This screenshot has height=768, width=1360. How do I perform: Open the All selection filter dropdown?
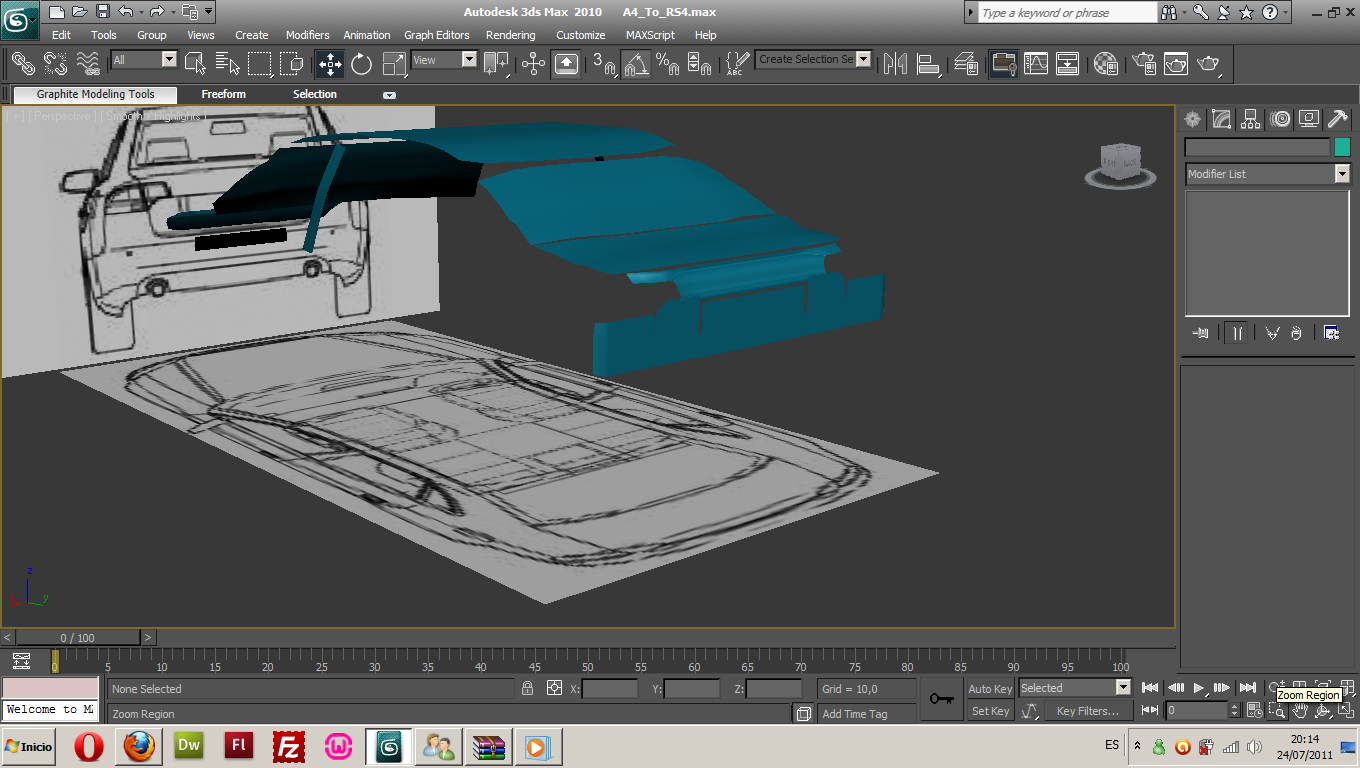pyautogui.click(x=168, y=60)
